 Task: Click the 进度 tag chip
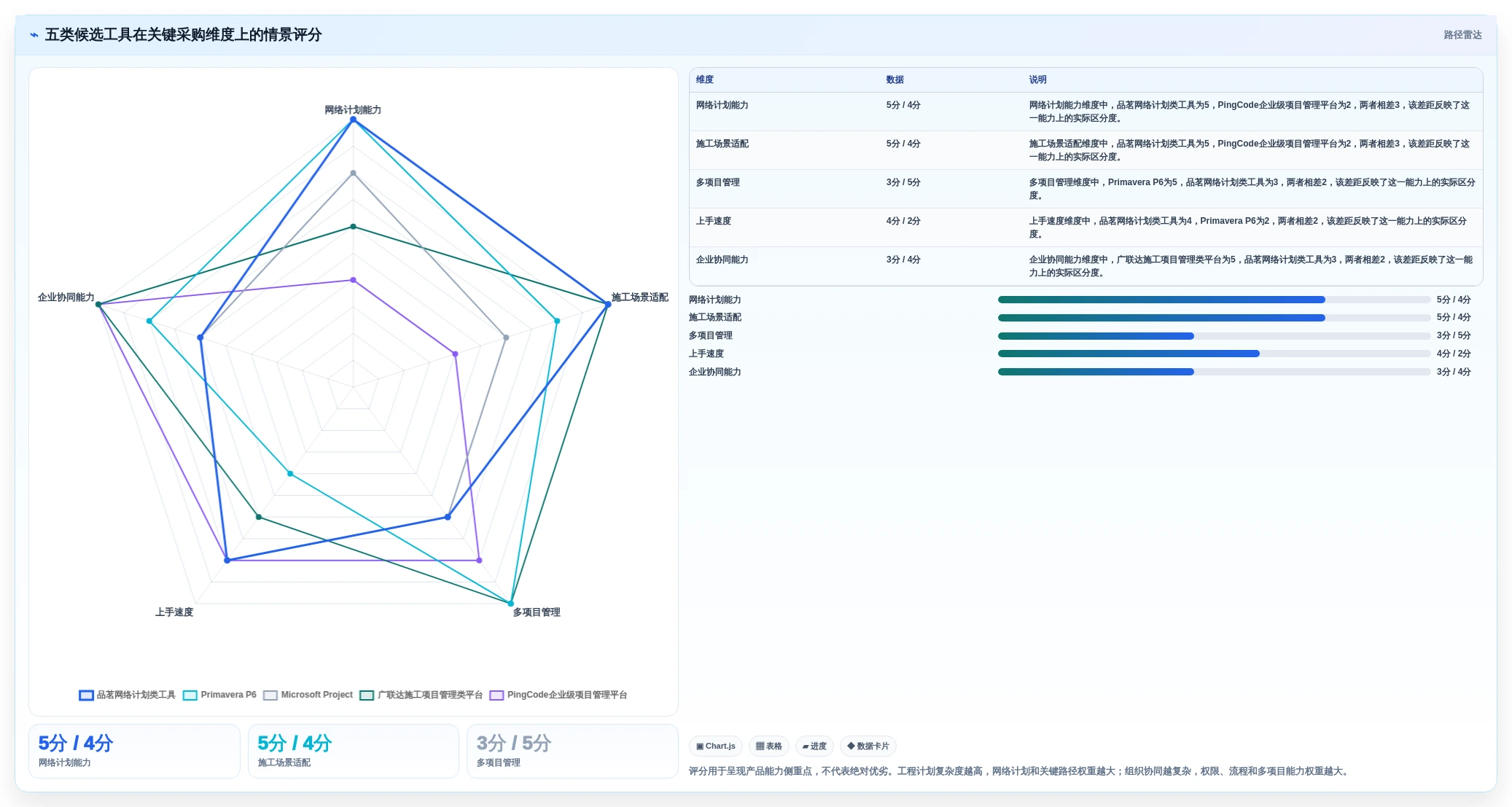pos(814,746)
